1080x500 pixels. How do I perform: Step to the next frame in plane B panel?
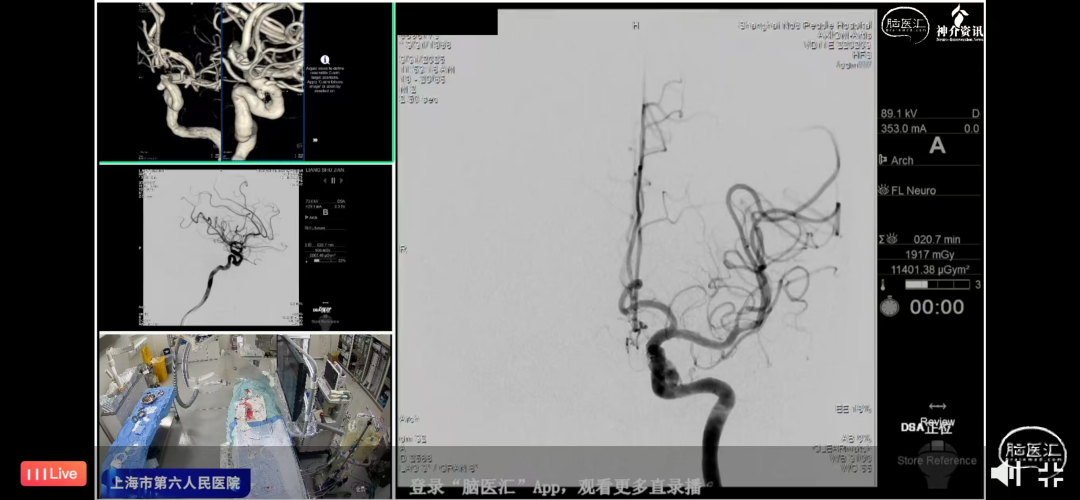tap(341, 180)
